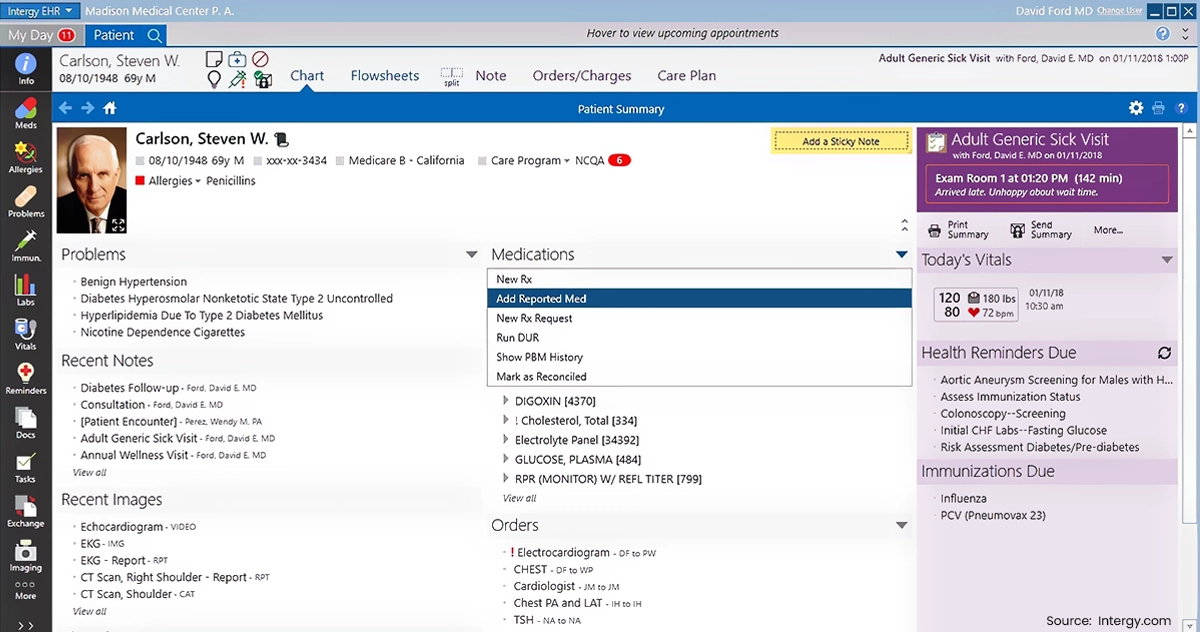Click the medical kit icon in patient header
The height and width of the screenshot is (632, 1200).
coord(237,59)
